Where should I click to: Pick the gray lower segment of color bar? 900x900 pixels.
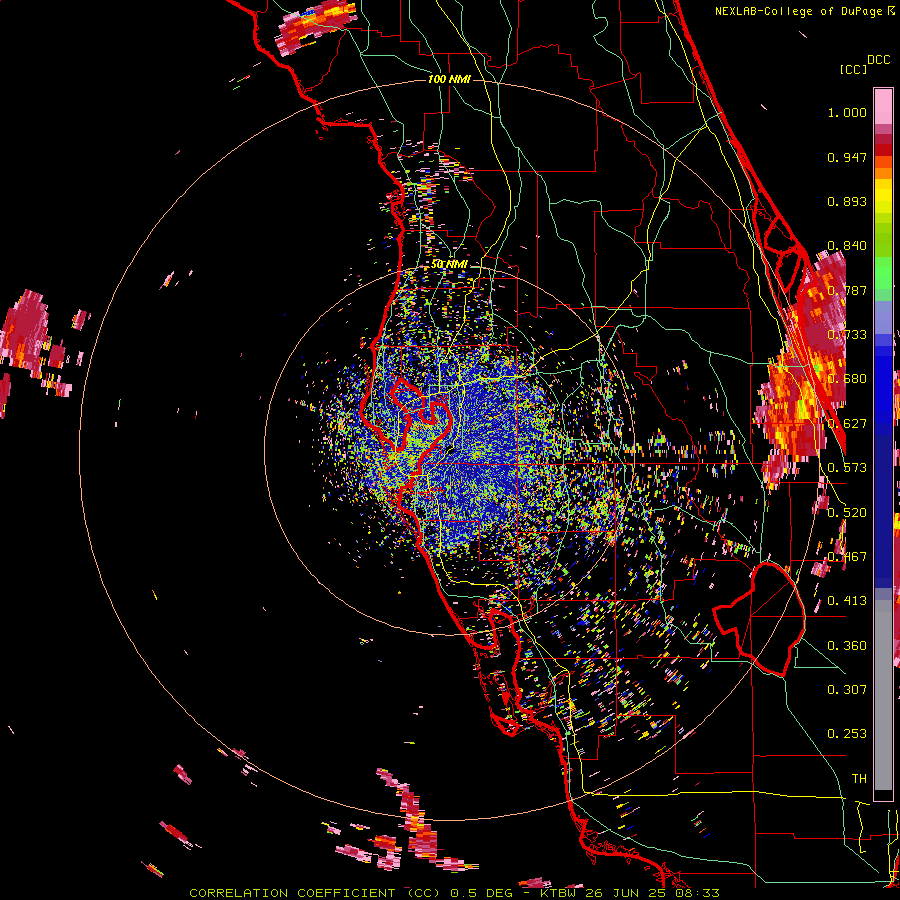point(883,695)
